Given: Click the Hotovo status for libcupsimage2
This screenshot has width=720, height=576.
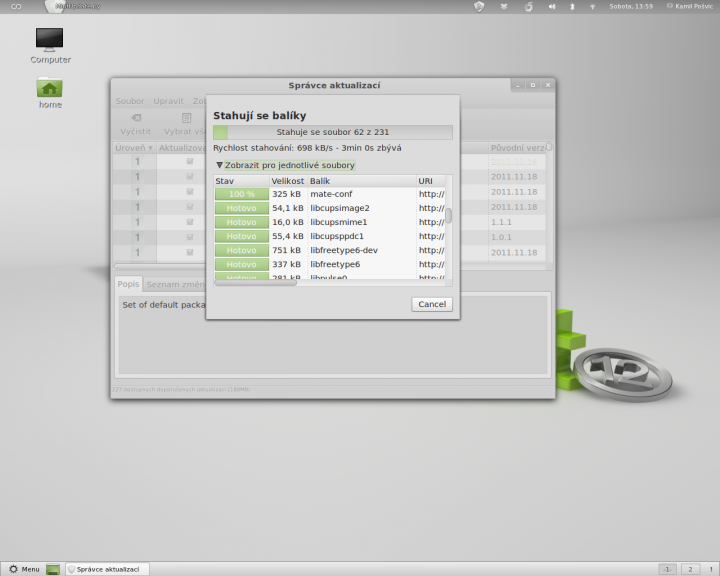Looking at the screenshot, I should [242, 208].
